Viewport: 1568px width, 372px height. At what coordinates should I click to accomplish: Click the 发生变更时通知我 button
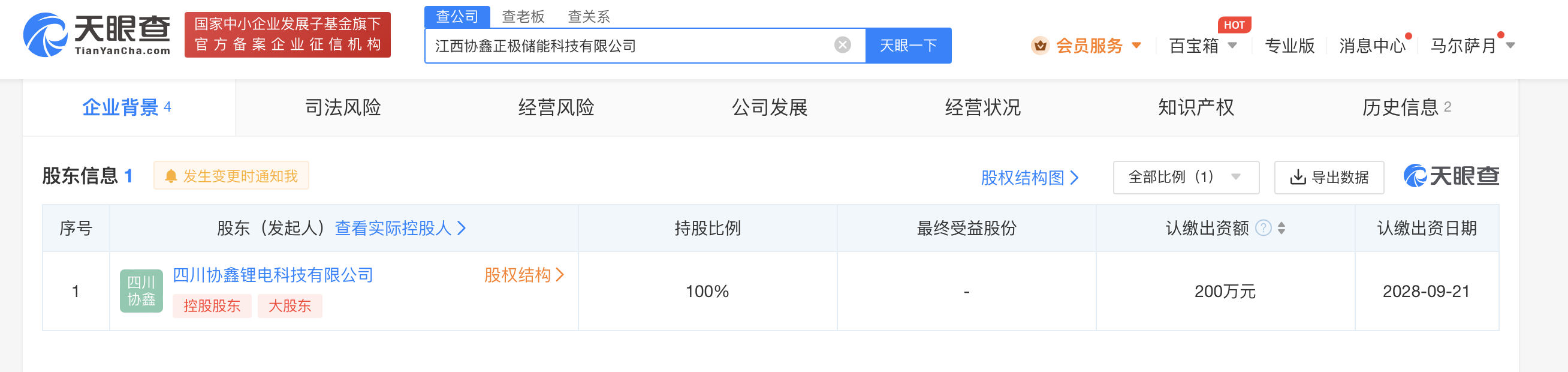coord(231,176)
